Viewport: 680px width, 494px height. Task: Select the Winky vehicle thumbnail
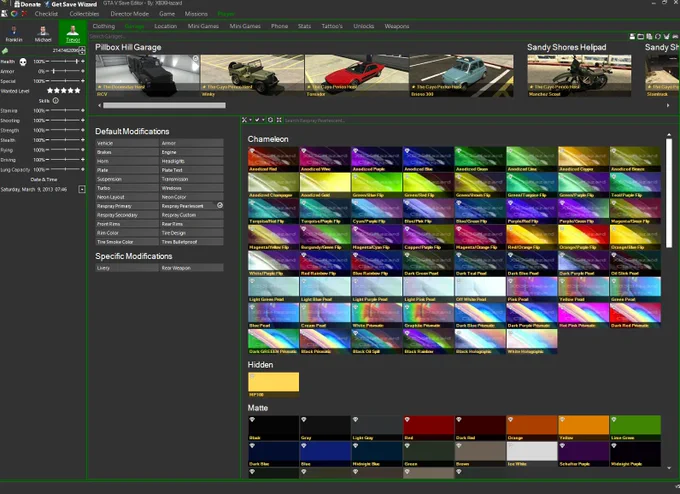[x=252, y=75]
